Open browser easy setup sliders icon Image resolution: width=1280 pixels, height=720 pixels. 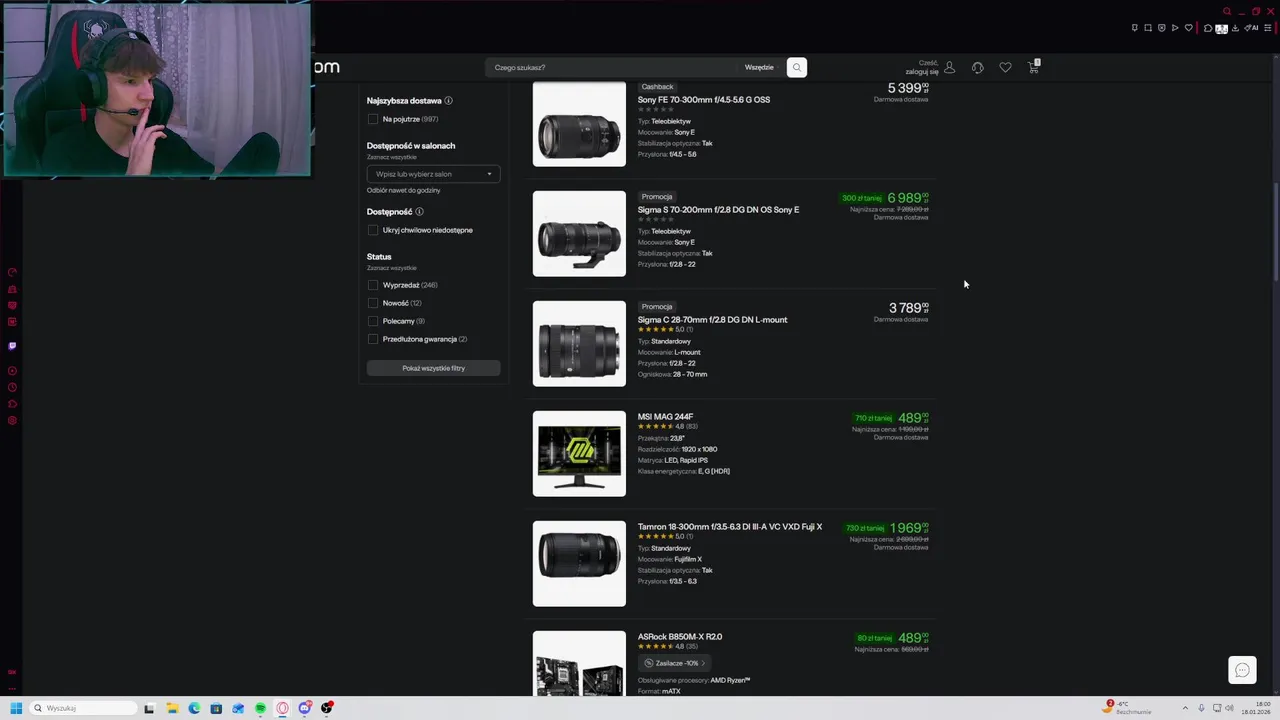(x=1268, y=28)
